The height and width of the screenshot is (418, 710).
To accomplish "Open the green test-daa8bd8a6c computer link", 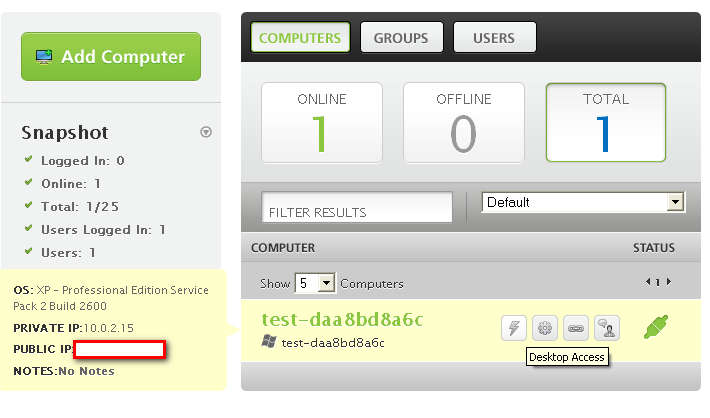I will tap(342, 320).
